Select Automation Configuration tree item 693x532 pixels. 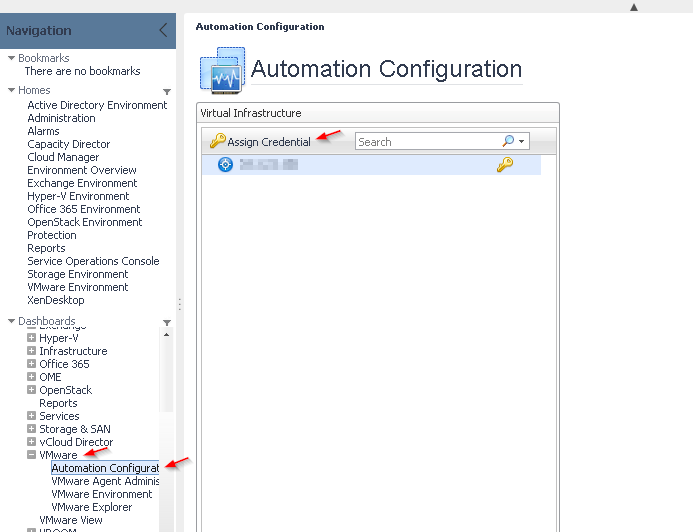(105, 468)
